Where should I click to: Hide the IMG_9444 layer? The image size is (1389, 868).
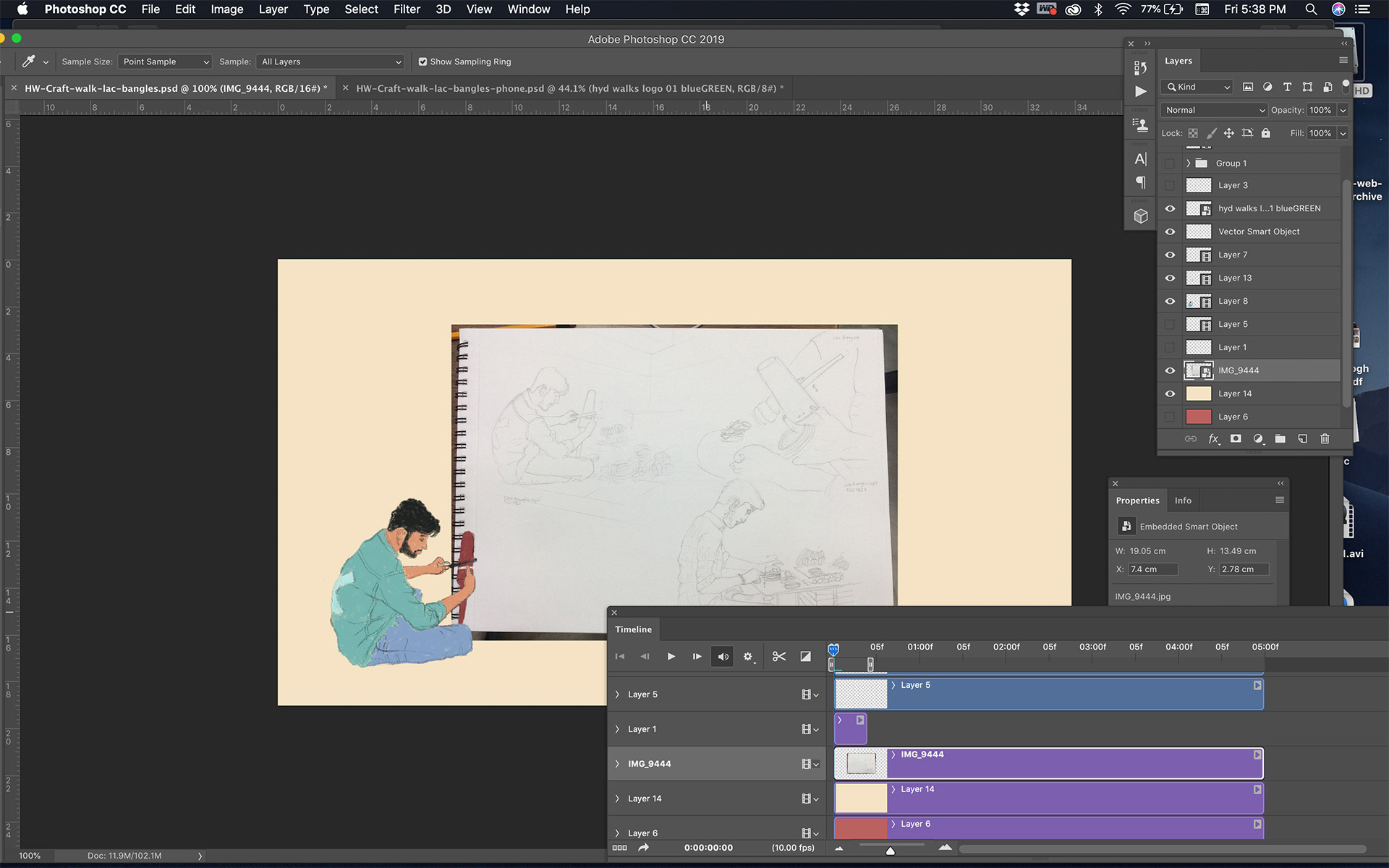coord(1170,370)
